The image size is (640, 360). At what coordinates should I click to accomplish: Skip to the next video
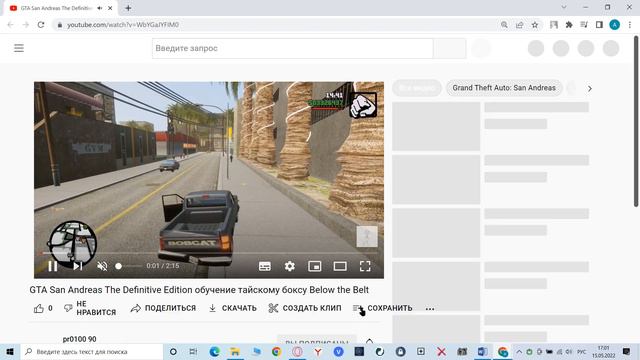point(78,266)
